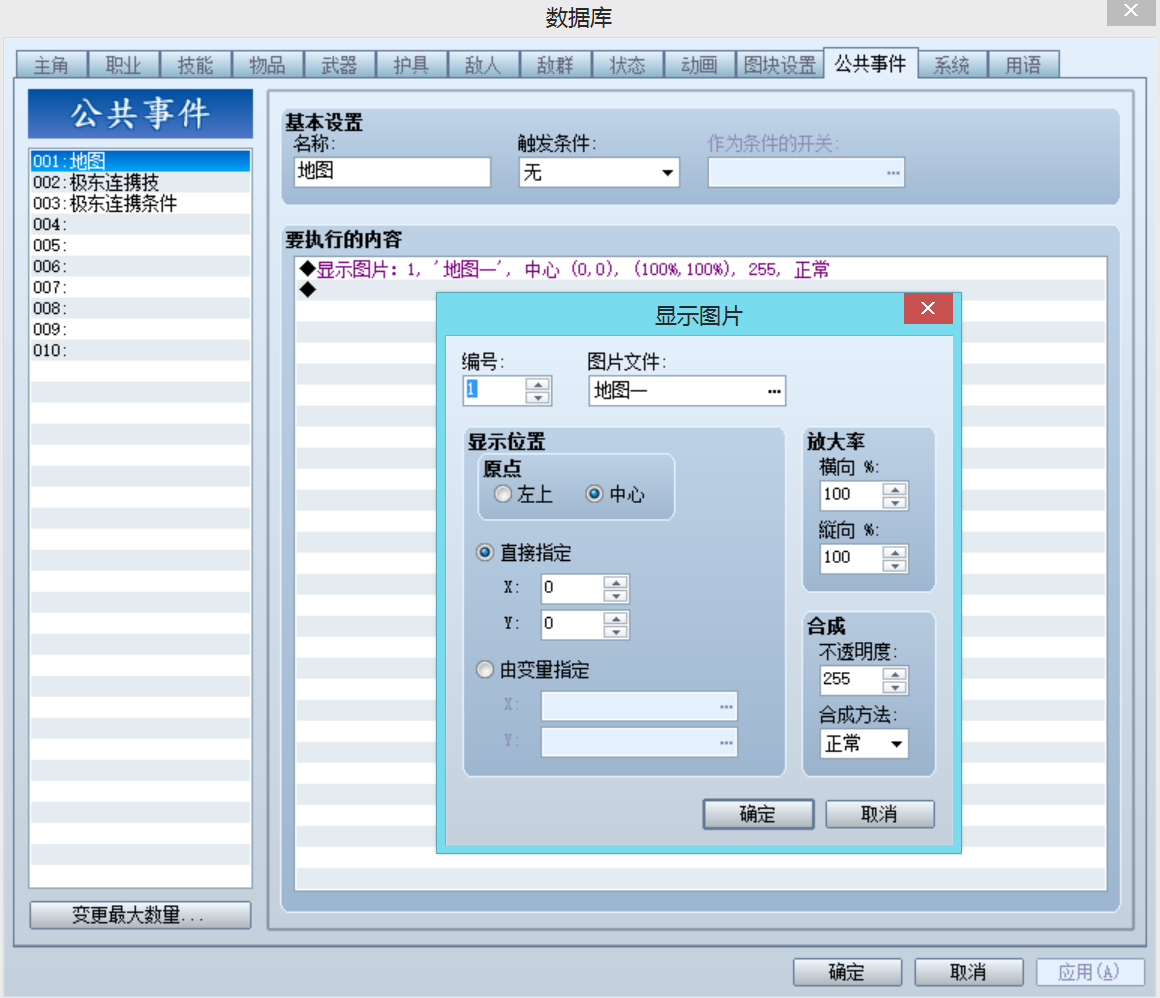Image resolution: width=1160 pixels, height=998 pixels.
Task: Confirm 显示图片 dialog with 确定
Action: (x=758, y=814)
